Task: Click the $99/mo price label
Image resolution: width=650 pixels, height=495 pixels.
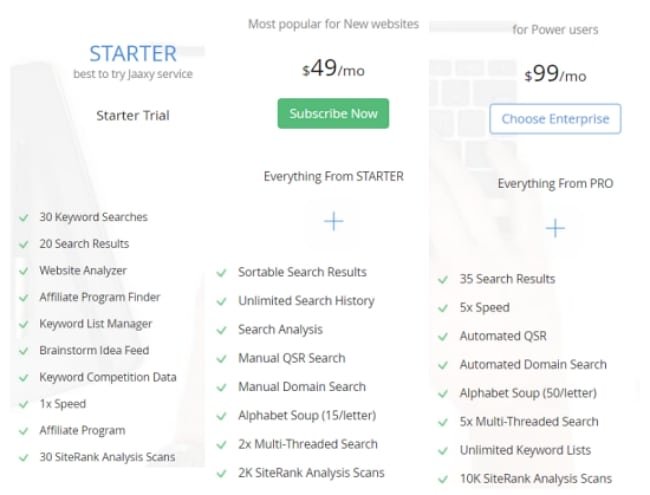Action: (x=555, y=74)
